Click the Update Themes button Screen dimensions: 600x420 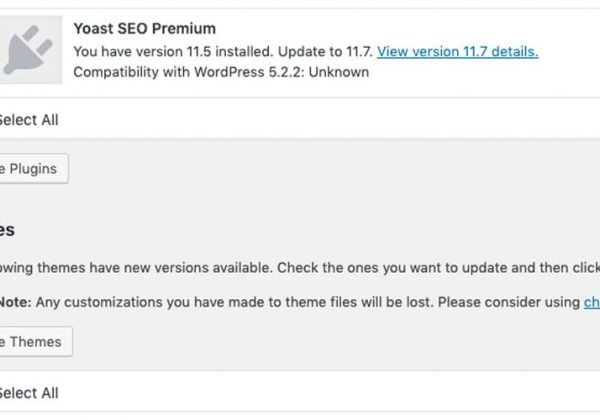click(36, 342)
